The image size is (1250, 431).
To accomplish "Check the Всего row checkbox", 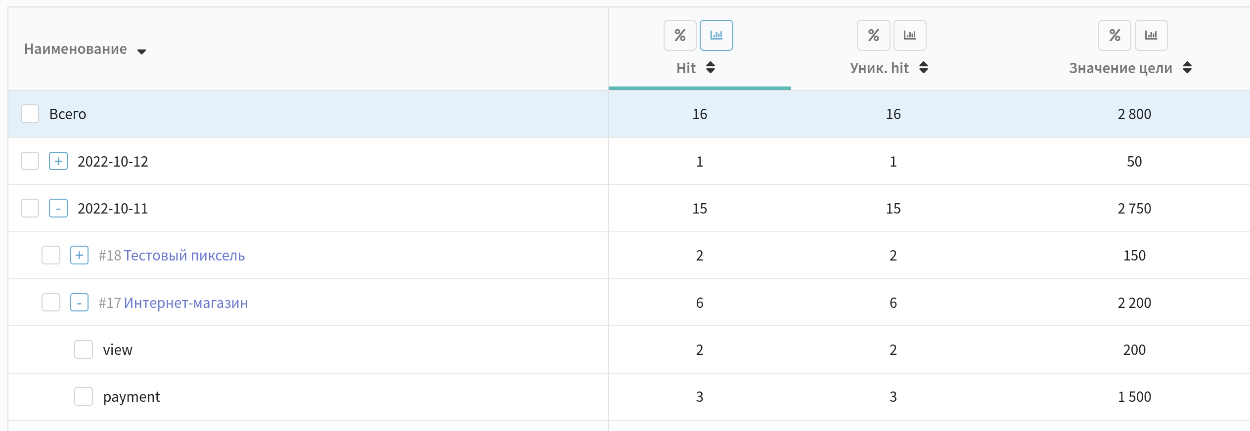I will (30, 114).
